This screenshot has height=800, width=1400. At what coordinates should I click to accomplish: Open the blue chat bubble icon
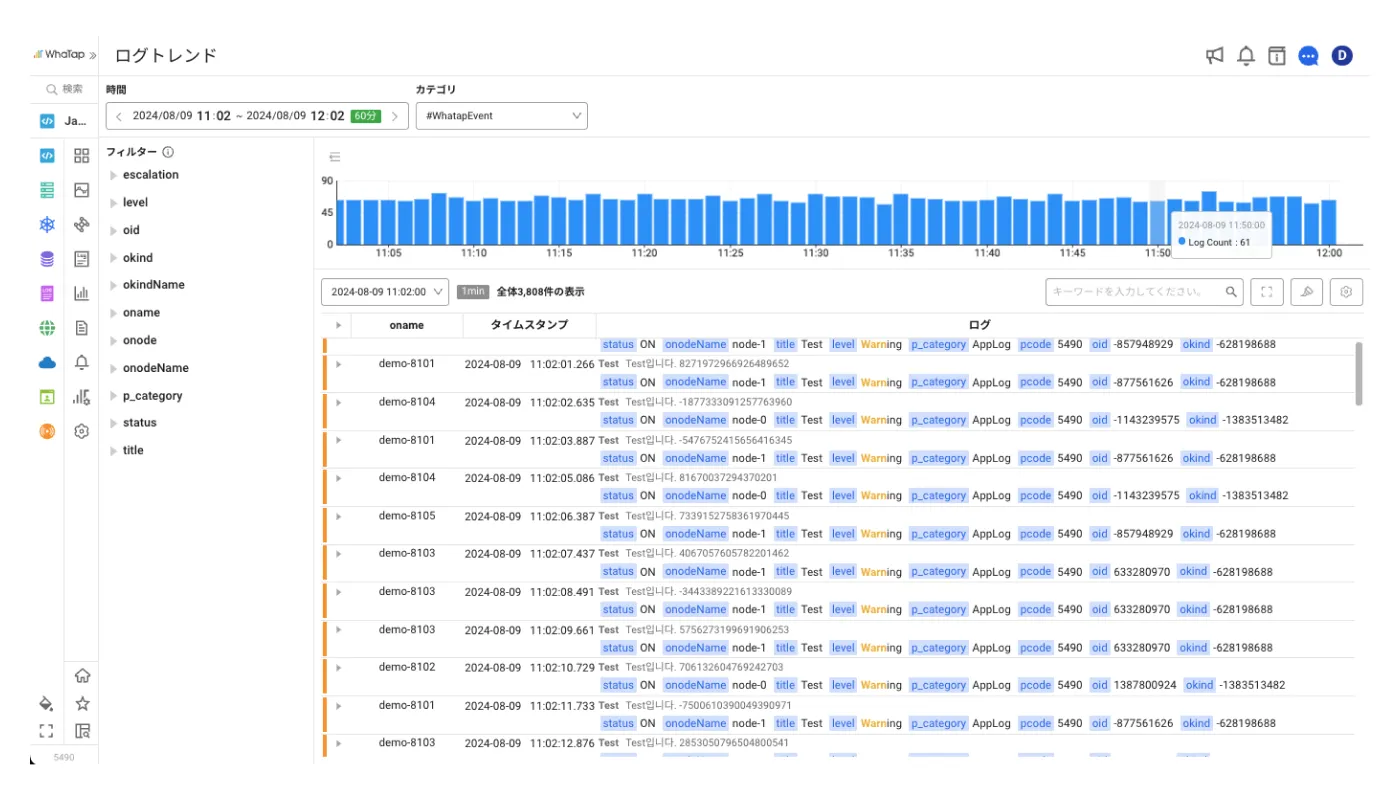click(x=1308, y=56)
